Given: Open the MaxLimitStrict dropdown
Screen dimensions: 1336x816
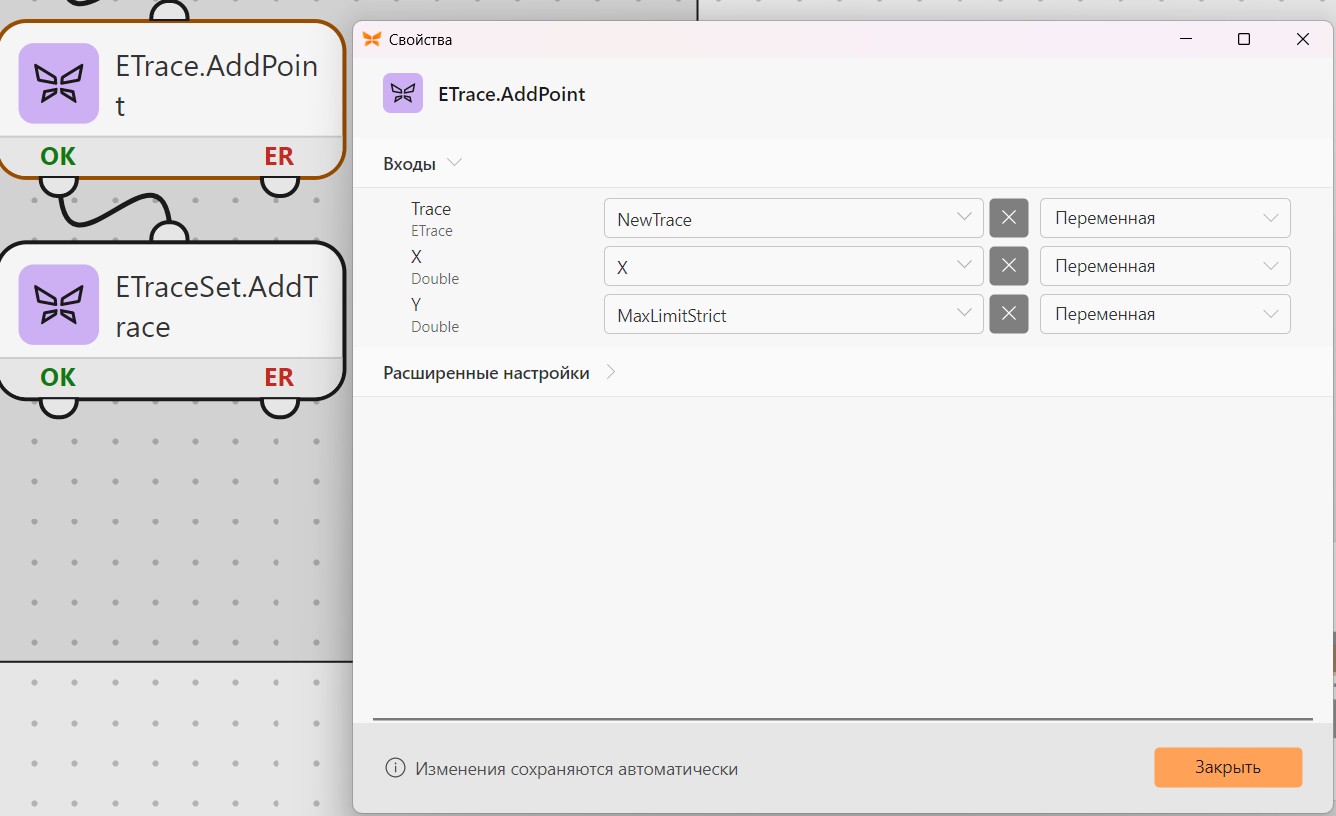Looking at the screenshot, I should coord(794,314).
